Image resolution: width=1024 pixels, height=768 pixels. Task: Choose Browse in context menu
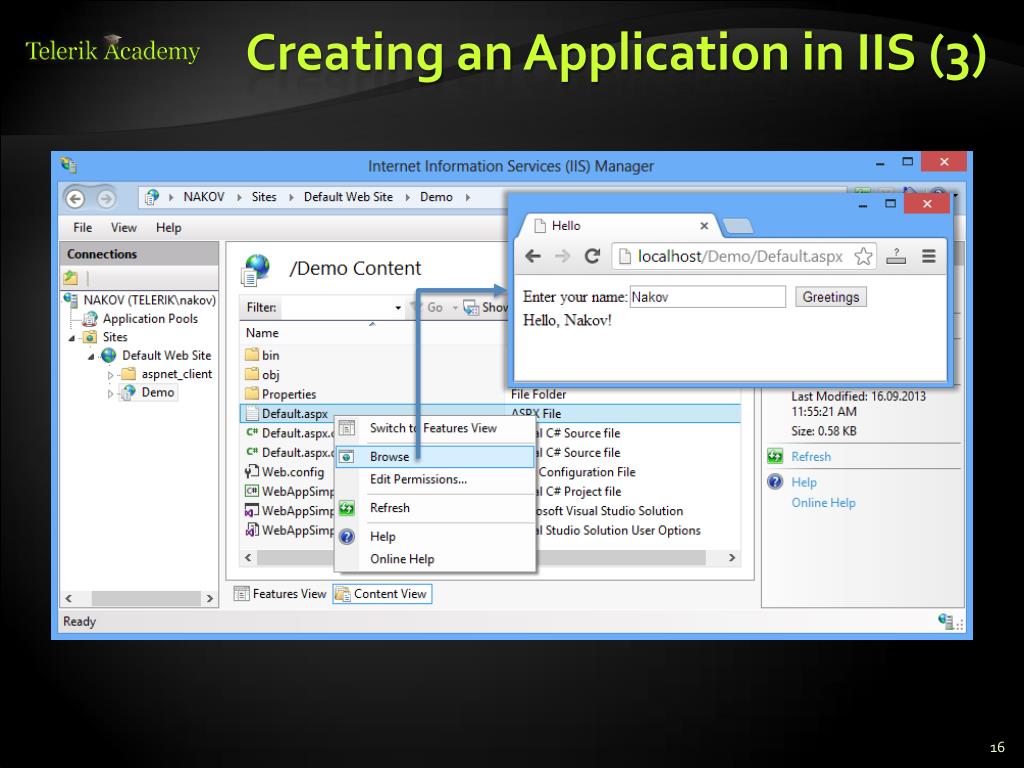pos(436,456)
